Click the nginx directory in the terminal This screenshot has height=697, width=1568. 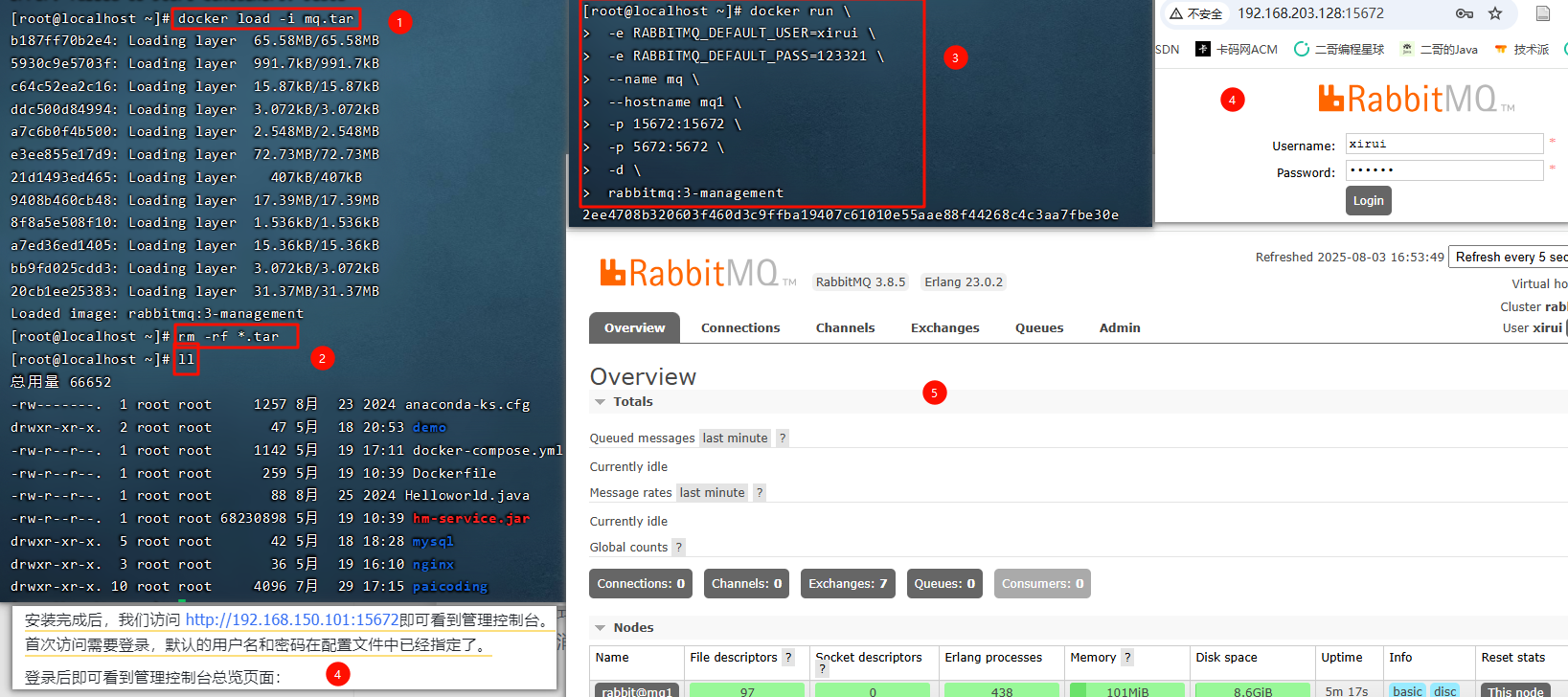coord(434,564)
